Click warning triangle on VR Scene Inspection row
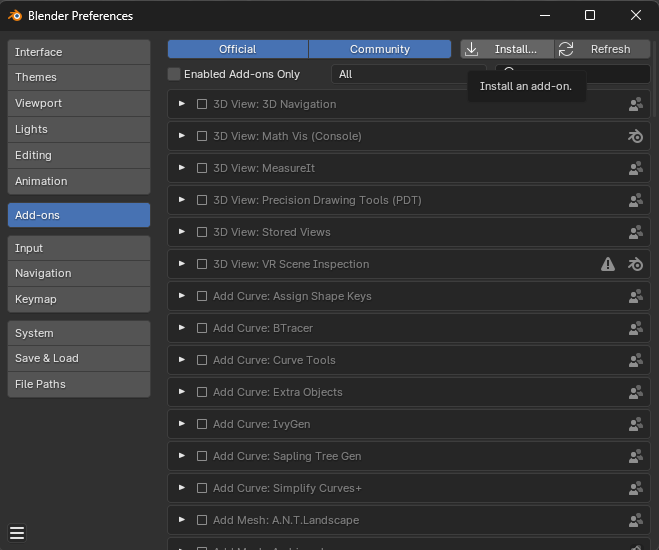The image size is (659, 550). coord(608,264)
